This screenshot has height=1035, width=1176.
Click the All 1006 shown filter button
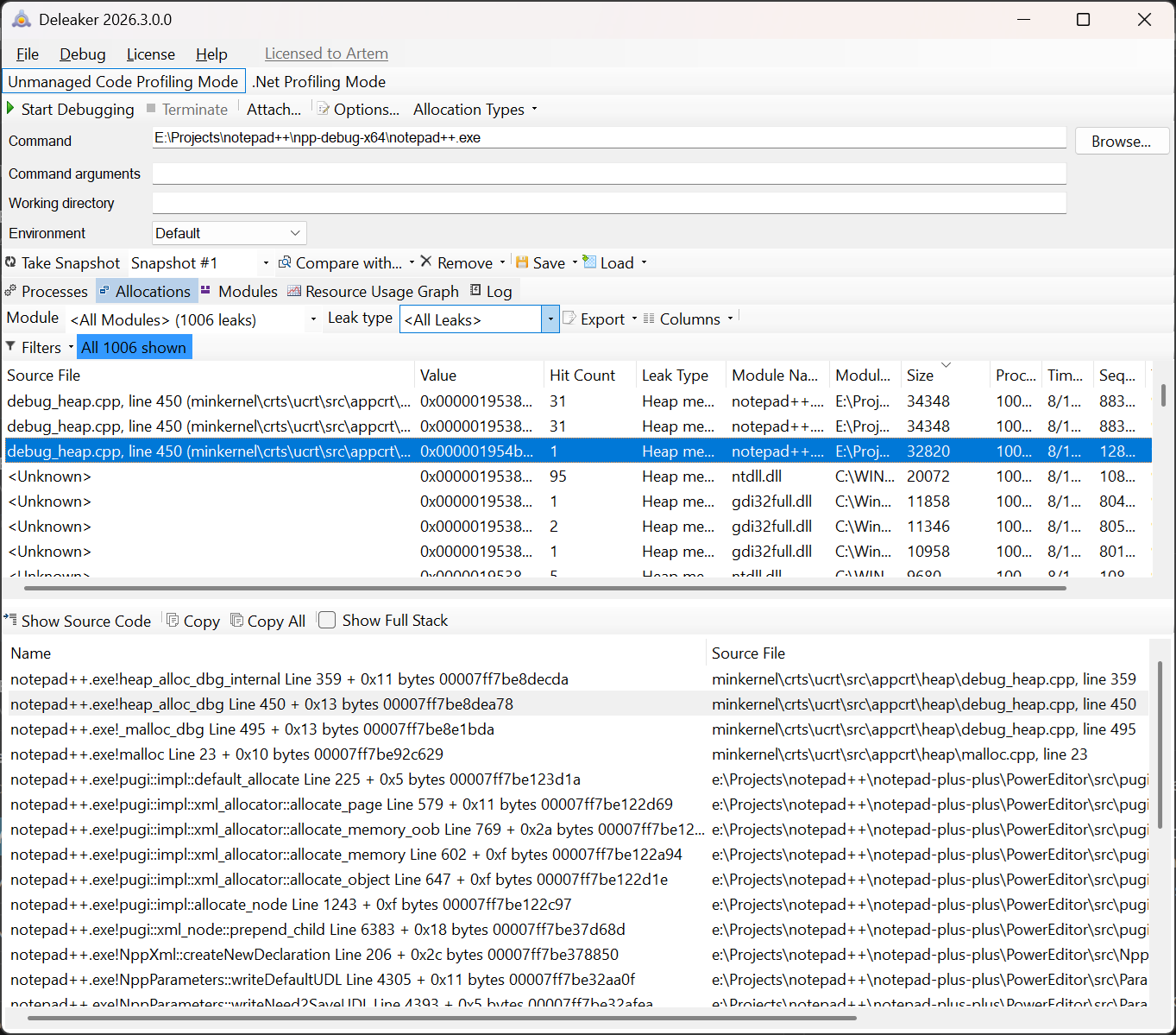tap(134, 347)
